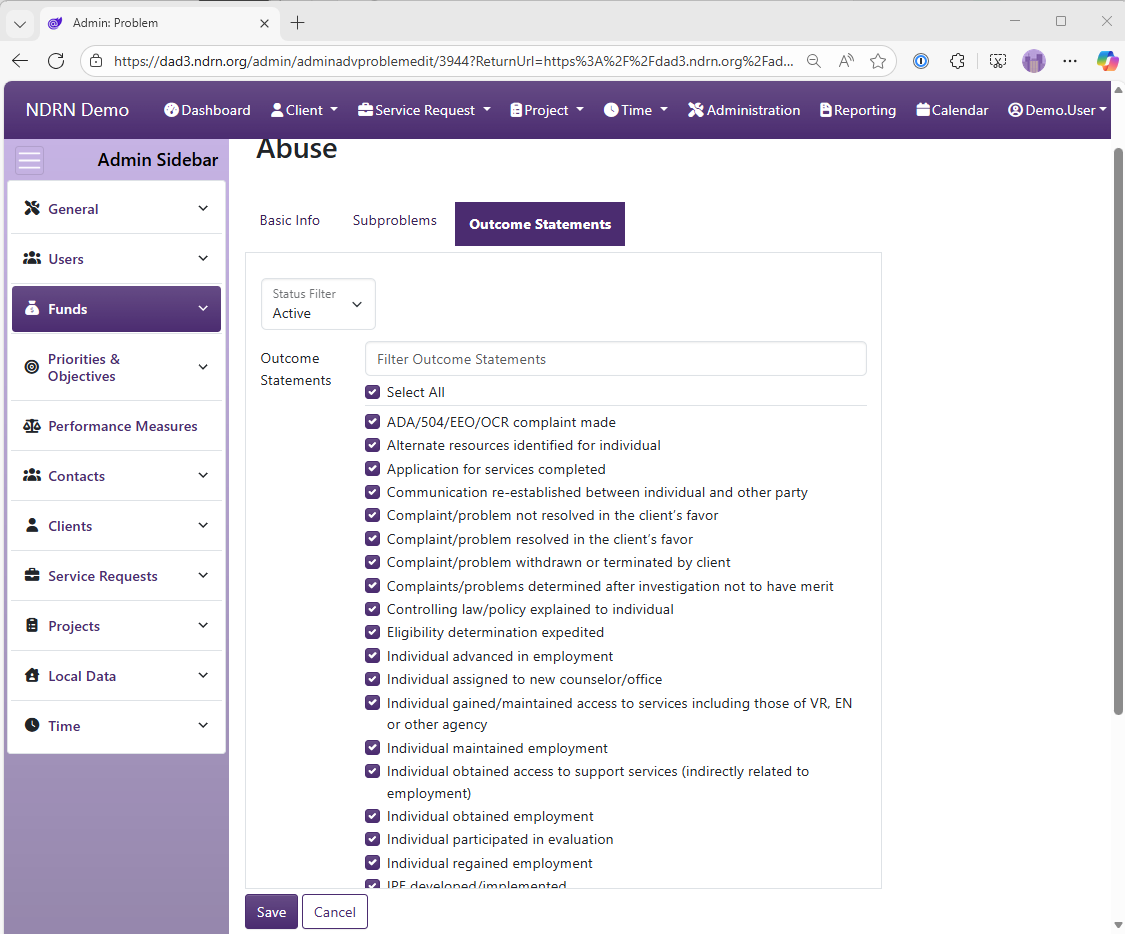
Task: Click the Projects clipboard icon in sidebar
Action: [x=32, y=625]
